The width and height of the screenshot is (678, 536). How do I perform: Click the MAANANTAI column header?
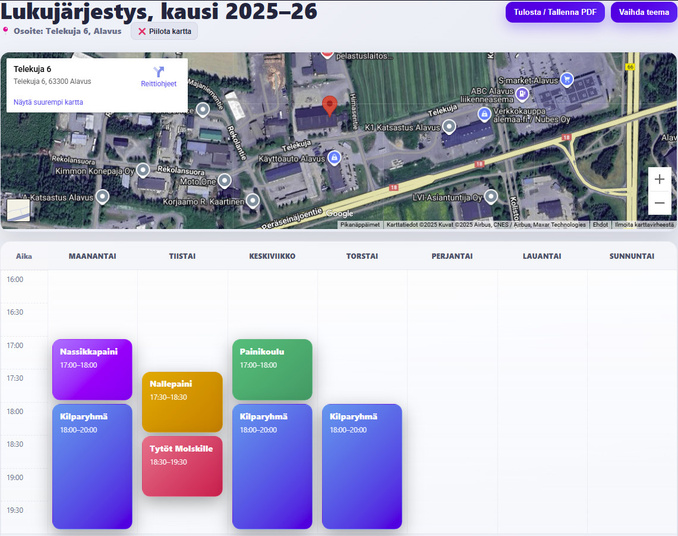(x=93, y=256)
